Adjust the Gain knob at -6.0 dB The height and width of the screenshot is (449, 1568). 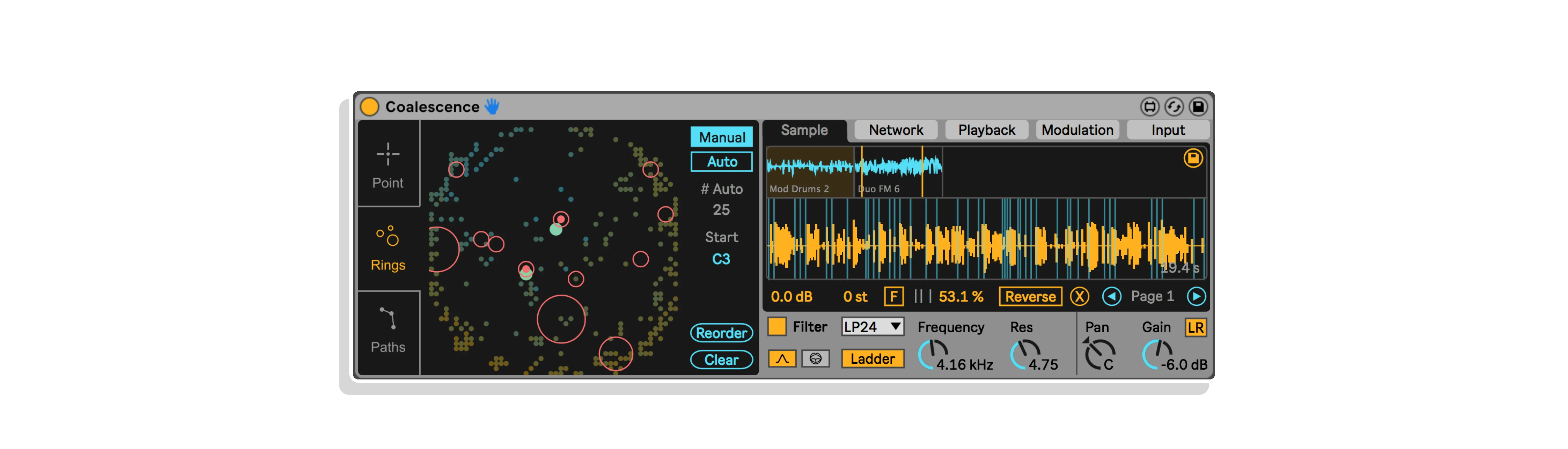coord(1157,355)
